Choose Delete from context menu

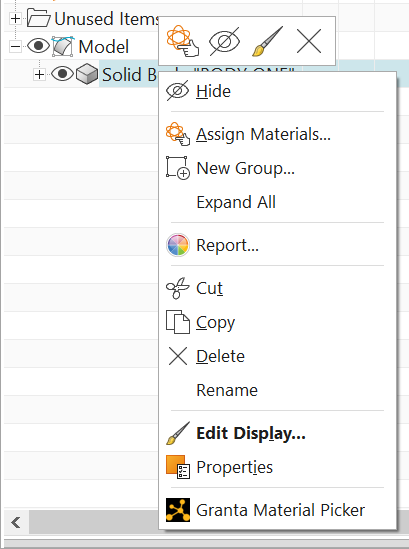click(277, 356)
